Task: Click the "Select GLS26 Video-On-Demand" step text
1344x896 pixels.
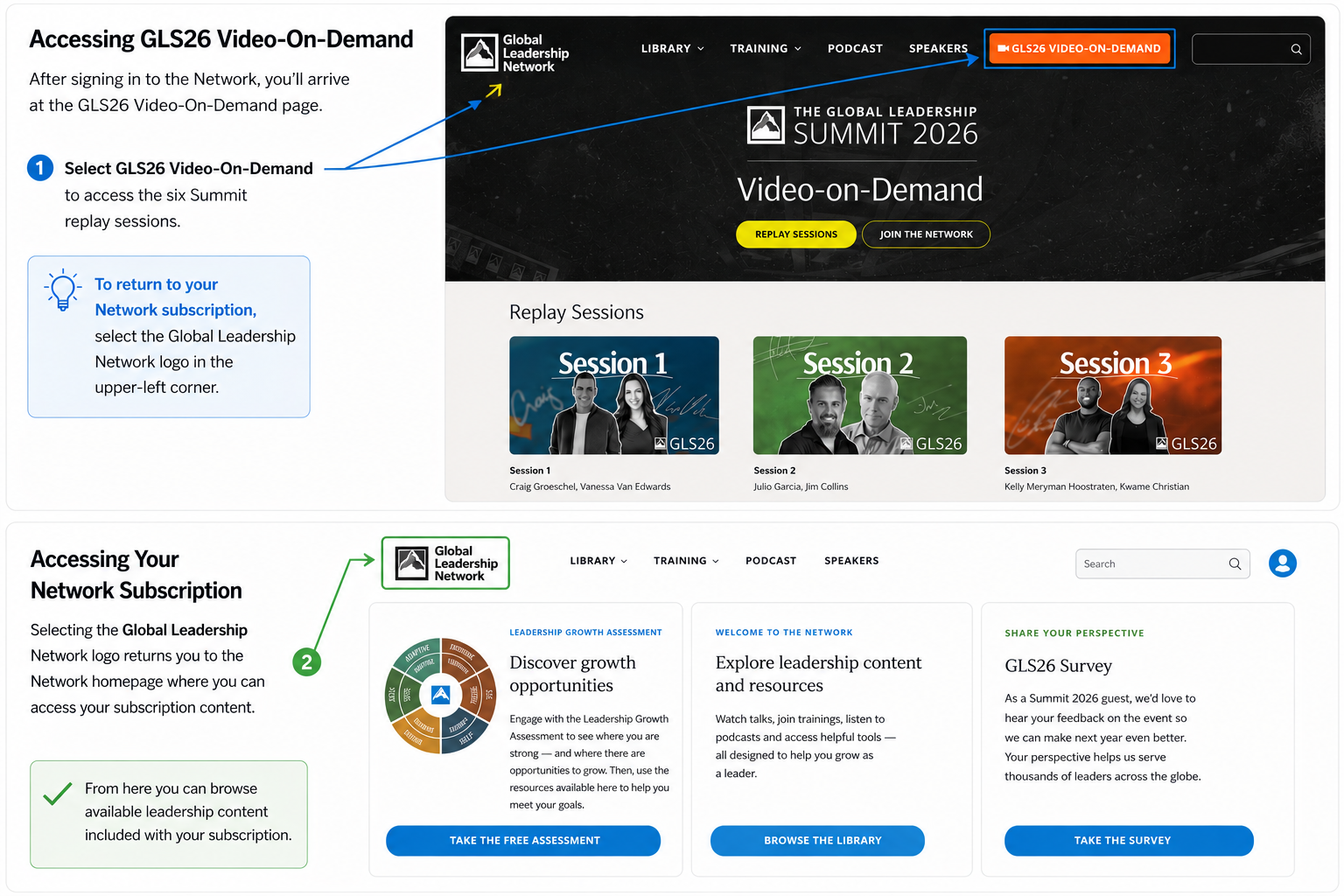Action: coord(188,169)
